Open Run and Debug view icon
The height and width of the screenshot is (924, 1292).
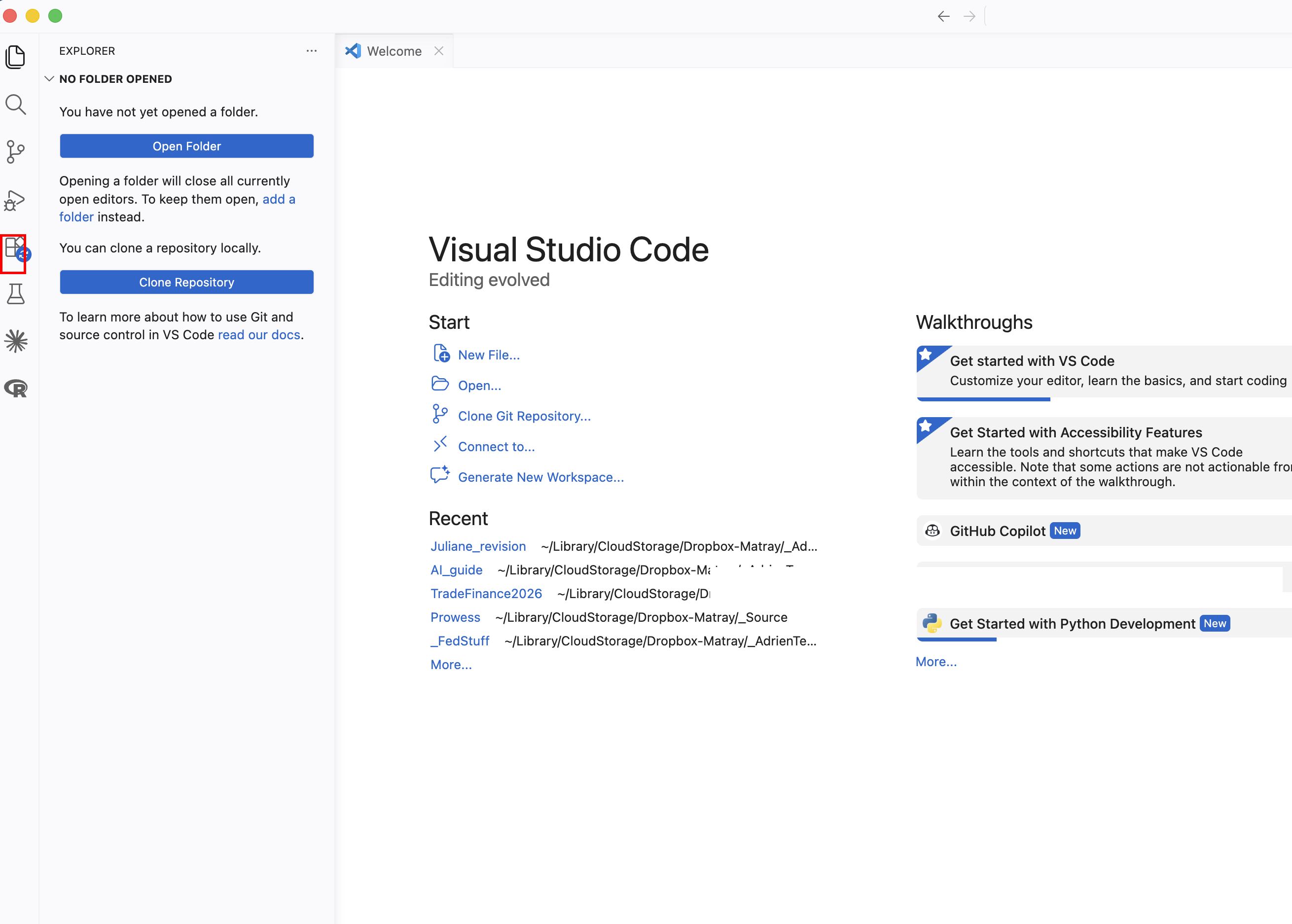tap(15, 200)
